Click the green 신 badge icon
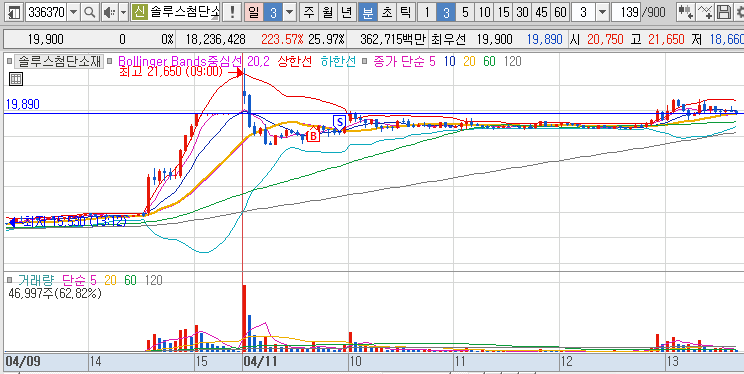Viewport: 744px width, 374px height. [x=139, y=12]
